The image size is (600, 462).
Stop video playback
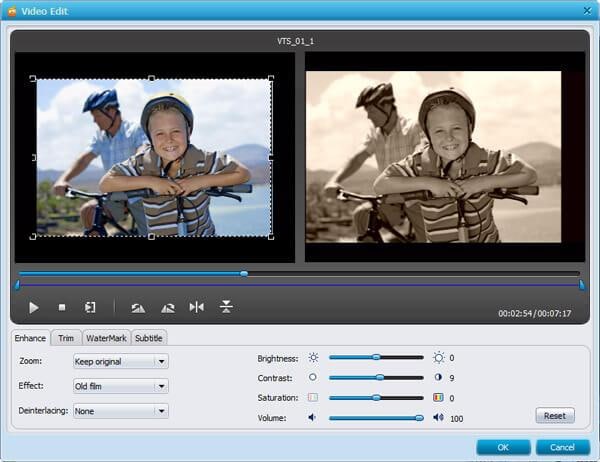(62, 307)
